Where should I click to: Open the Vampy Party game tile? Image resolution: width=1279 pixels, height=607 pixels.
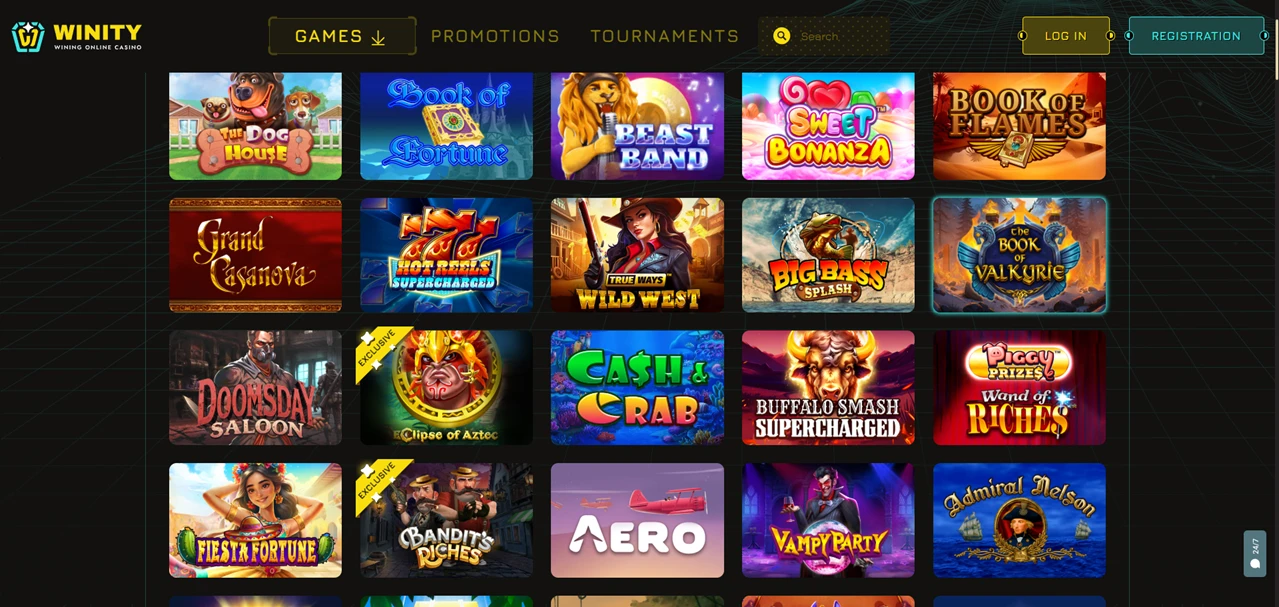tap(828, 520)
